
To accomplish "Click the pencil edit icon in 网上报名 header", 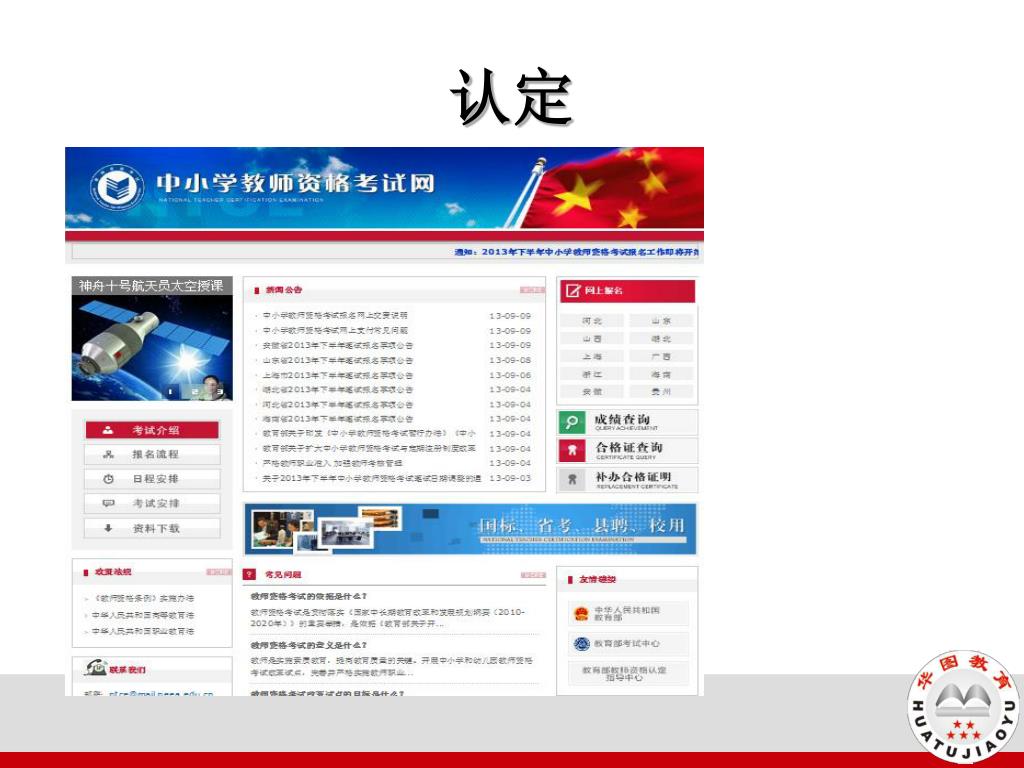I will click(x=573, y=291).
